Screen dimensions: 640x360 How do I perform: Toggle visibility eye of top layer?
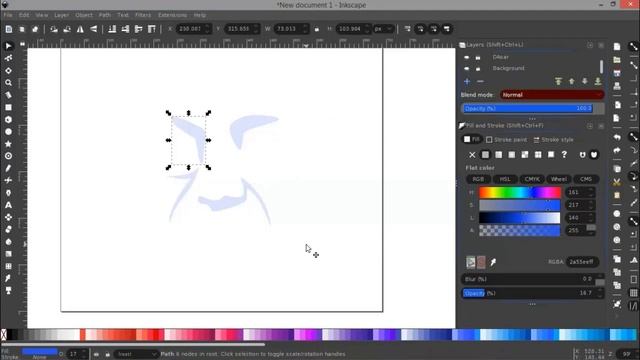pos(467,58)
